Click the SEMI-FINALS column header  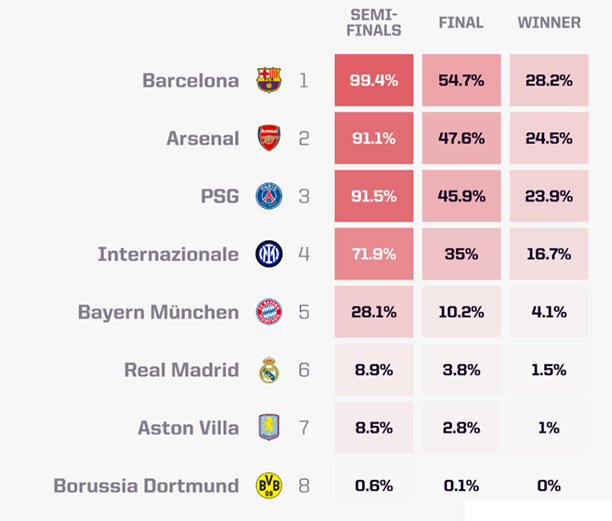375,22
